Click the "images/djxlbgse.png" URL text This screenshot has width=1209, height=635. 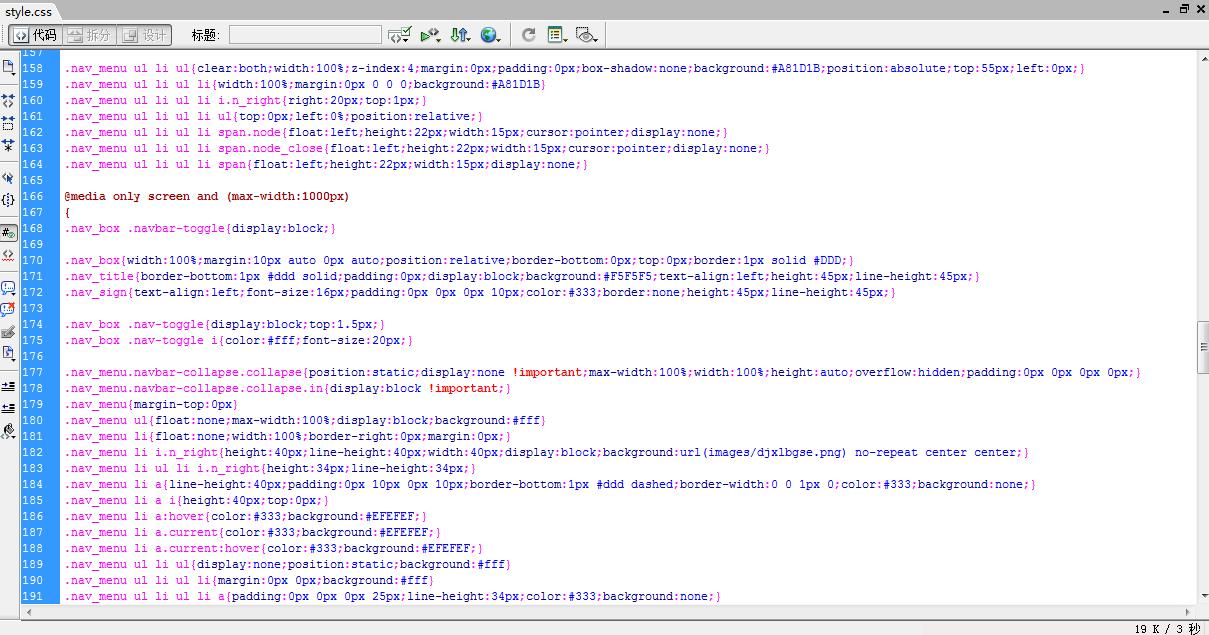[x=779, y=452]
